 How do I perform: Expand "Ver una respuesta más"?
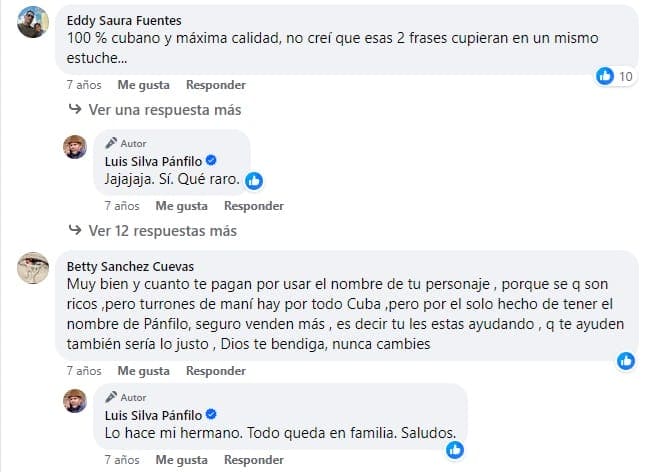[163, 110]
